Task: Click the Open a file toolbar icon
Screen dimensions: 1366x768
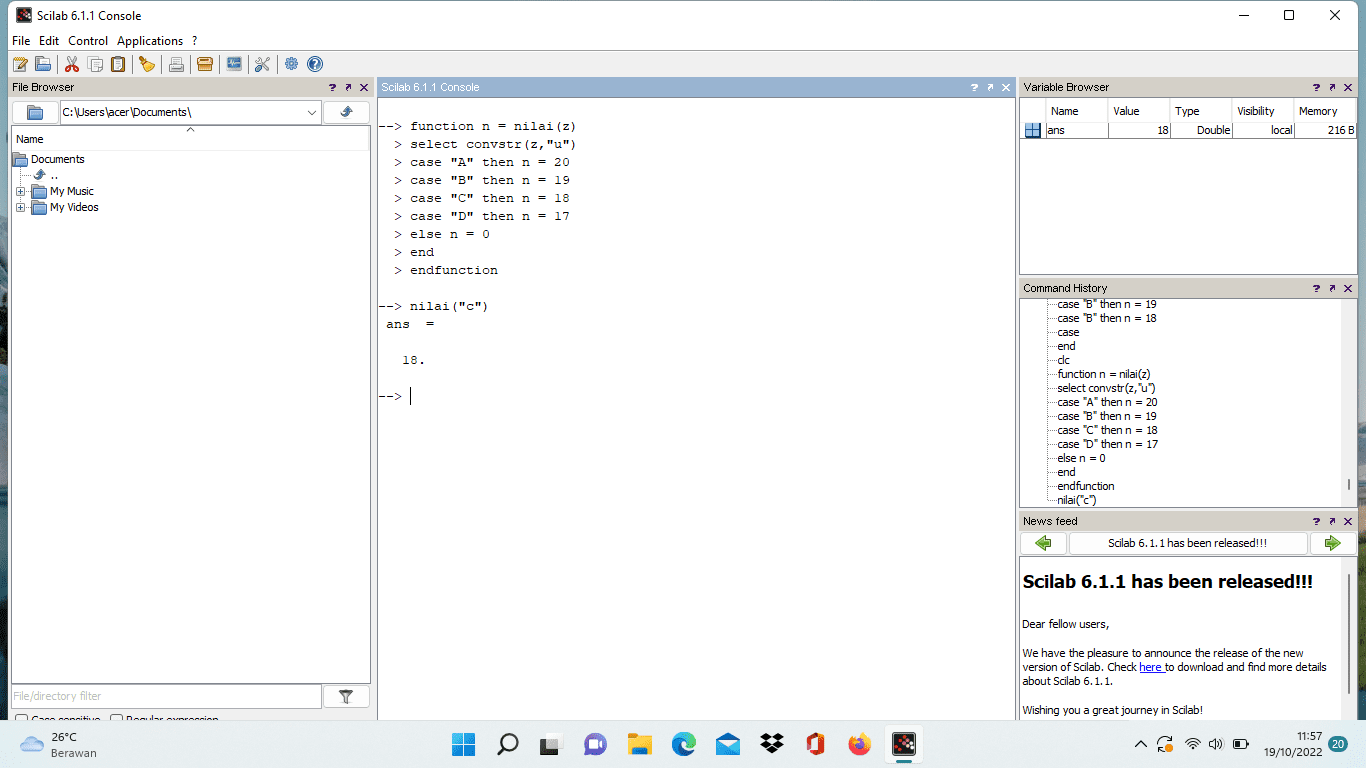Action: pos(43,64)
